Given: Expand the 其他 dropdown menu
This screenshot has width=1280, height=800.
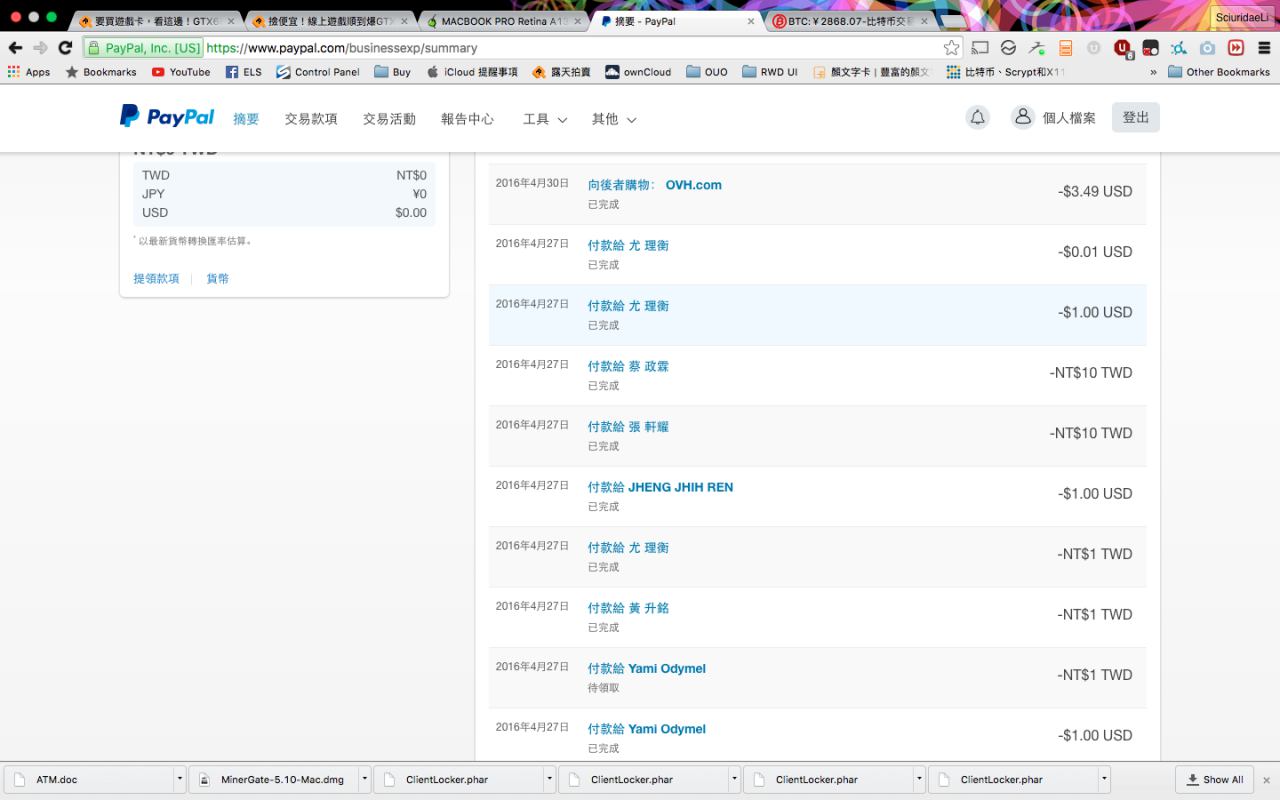Looking at the screenshot, I should 613,119.
